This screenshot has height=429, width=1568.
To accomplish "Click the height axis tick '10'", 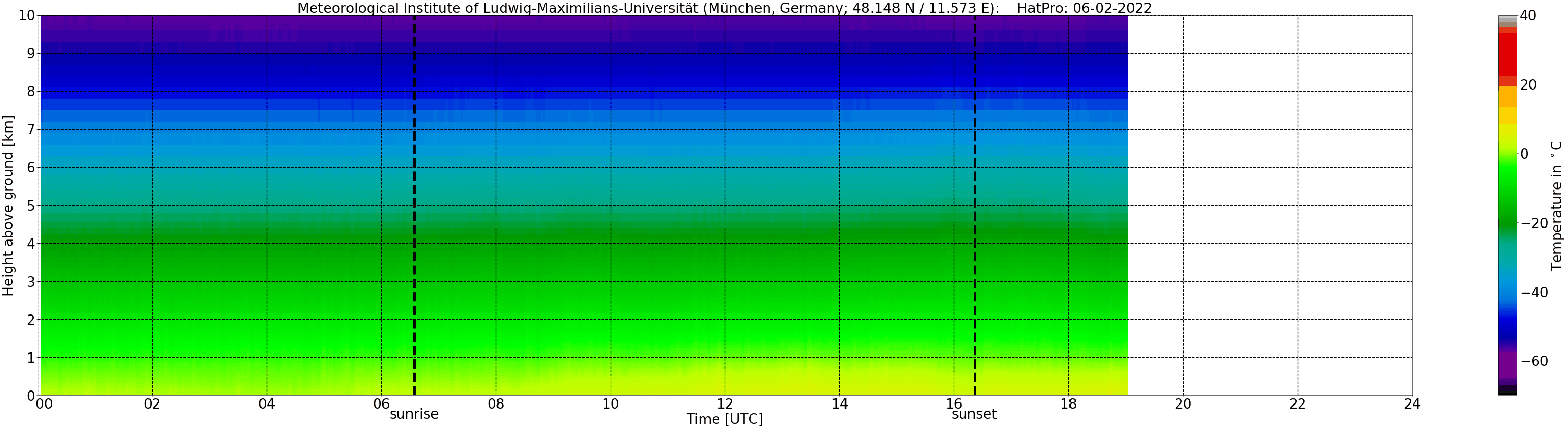I will click(26, 16).
